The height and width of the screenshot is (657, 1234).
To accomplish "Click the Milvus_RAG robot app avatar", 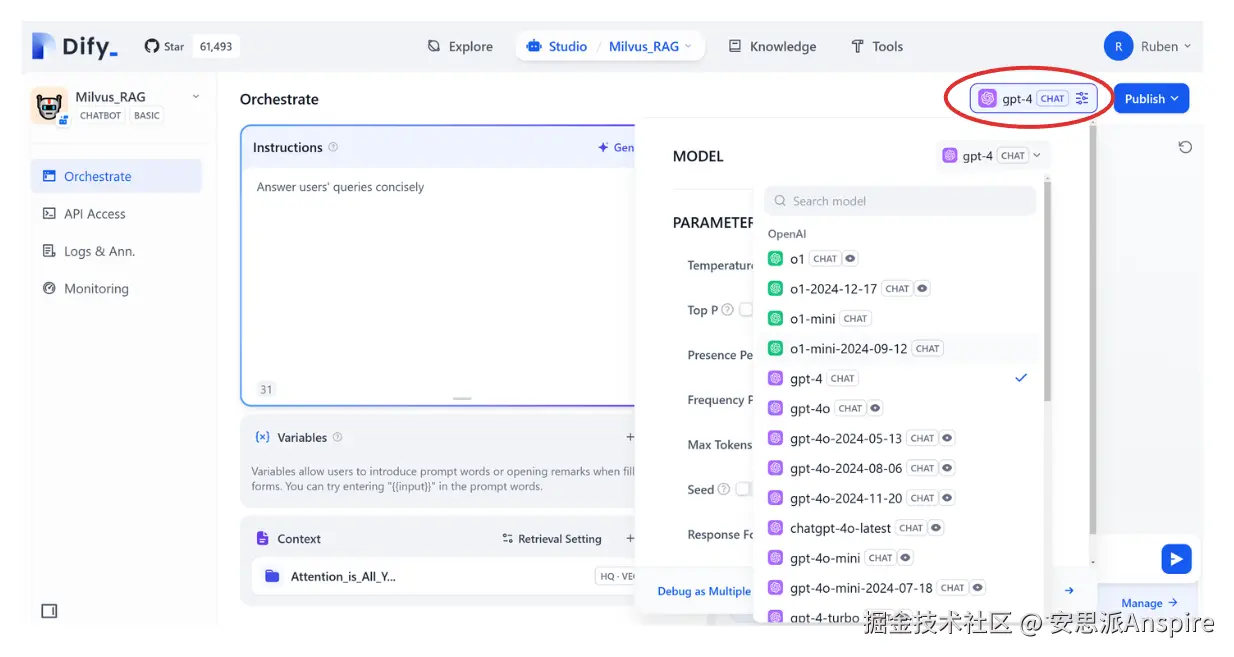I will click(49, 105).
